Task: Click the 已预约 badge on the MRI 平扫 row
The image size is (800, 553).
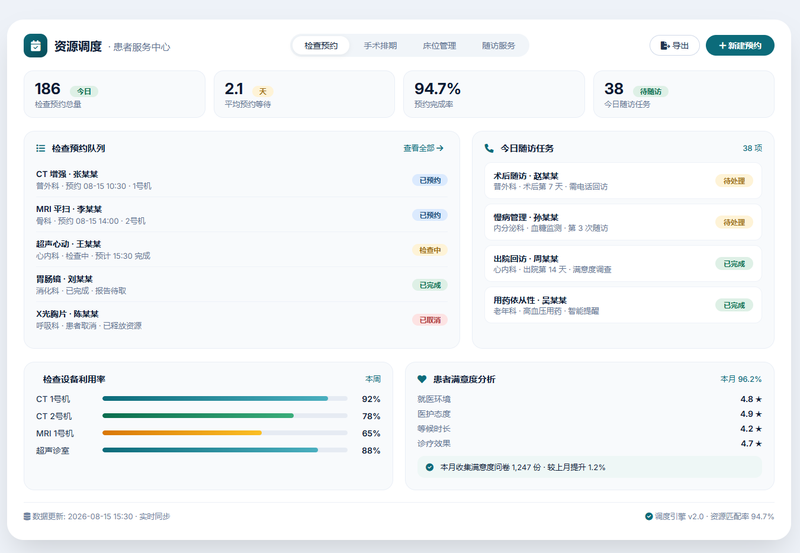Action: point(430,215)
